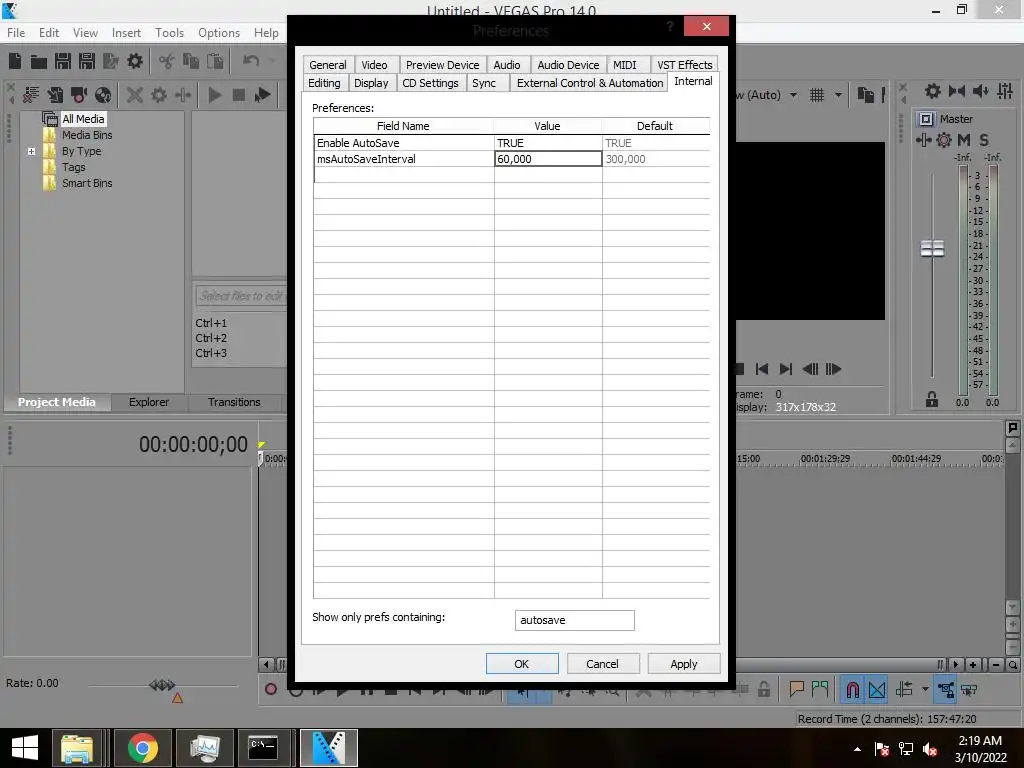Open the Tools menu
The height and width of the screenshot is (768, 1024).
pos(169,33)
